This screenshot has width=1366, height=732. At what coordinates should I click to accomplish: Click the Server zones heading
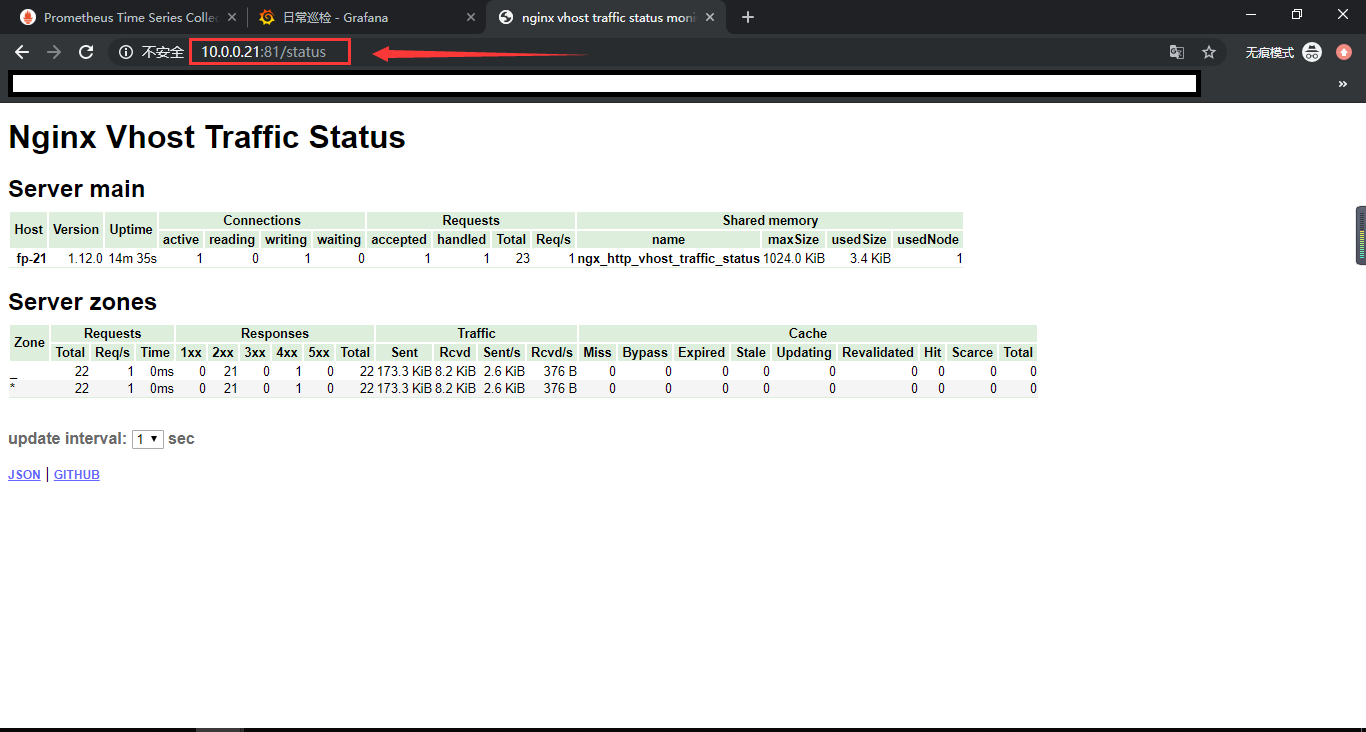click(x=83, y=302)
